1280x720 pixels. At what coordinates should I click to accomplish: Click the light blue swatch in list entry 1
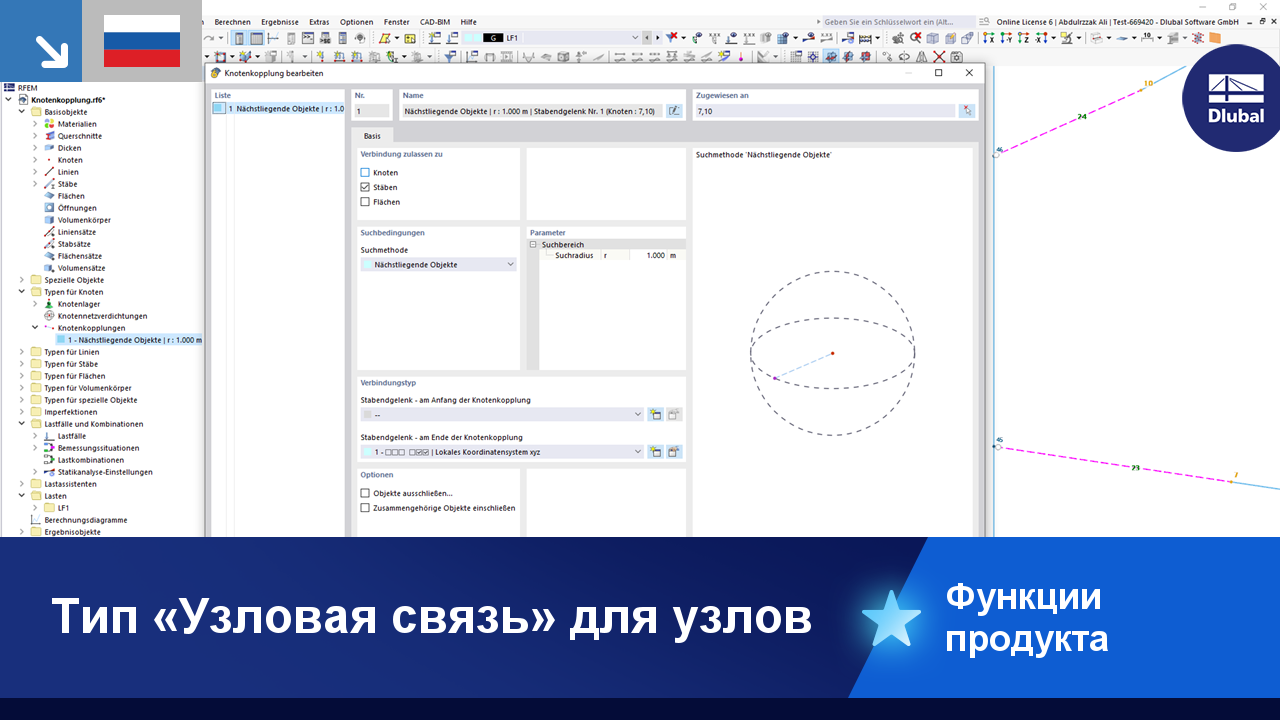coord(219,108)
